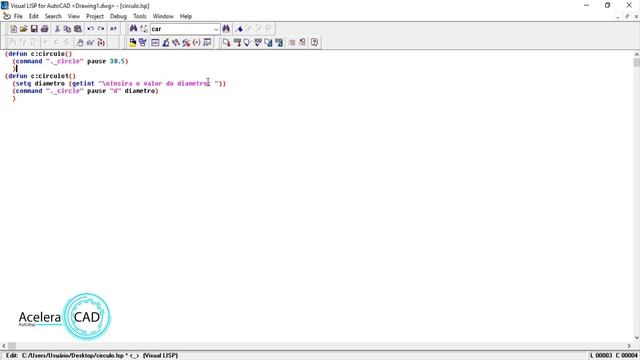Open the document system menu icon beside File
The width and height of the screenshot is (640, 360).
click(7, 16)
